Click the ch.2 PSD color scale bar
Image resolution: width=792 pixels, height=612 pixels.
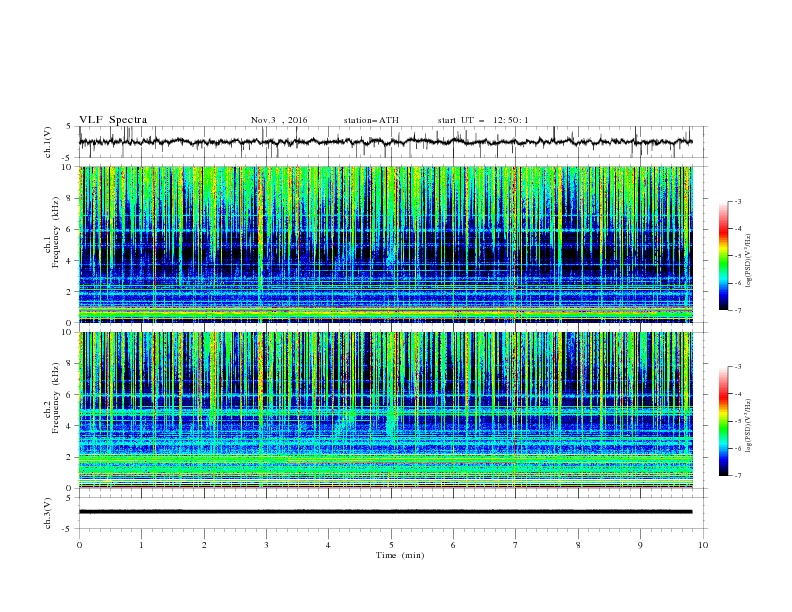click(724, 421)
